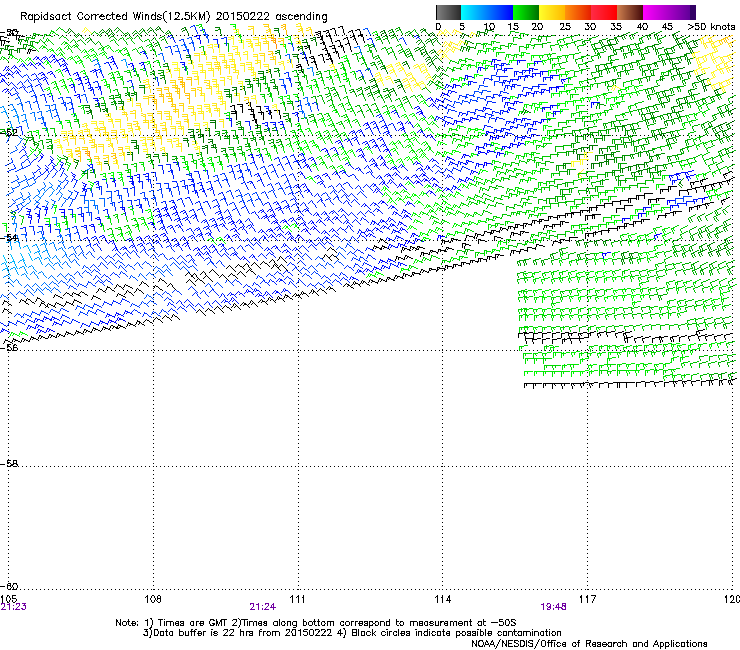Click the purple '21:24' pass time
The image size is (740, 650).
point(262,607)
